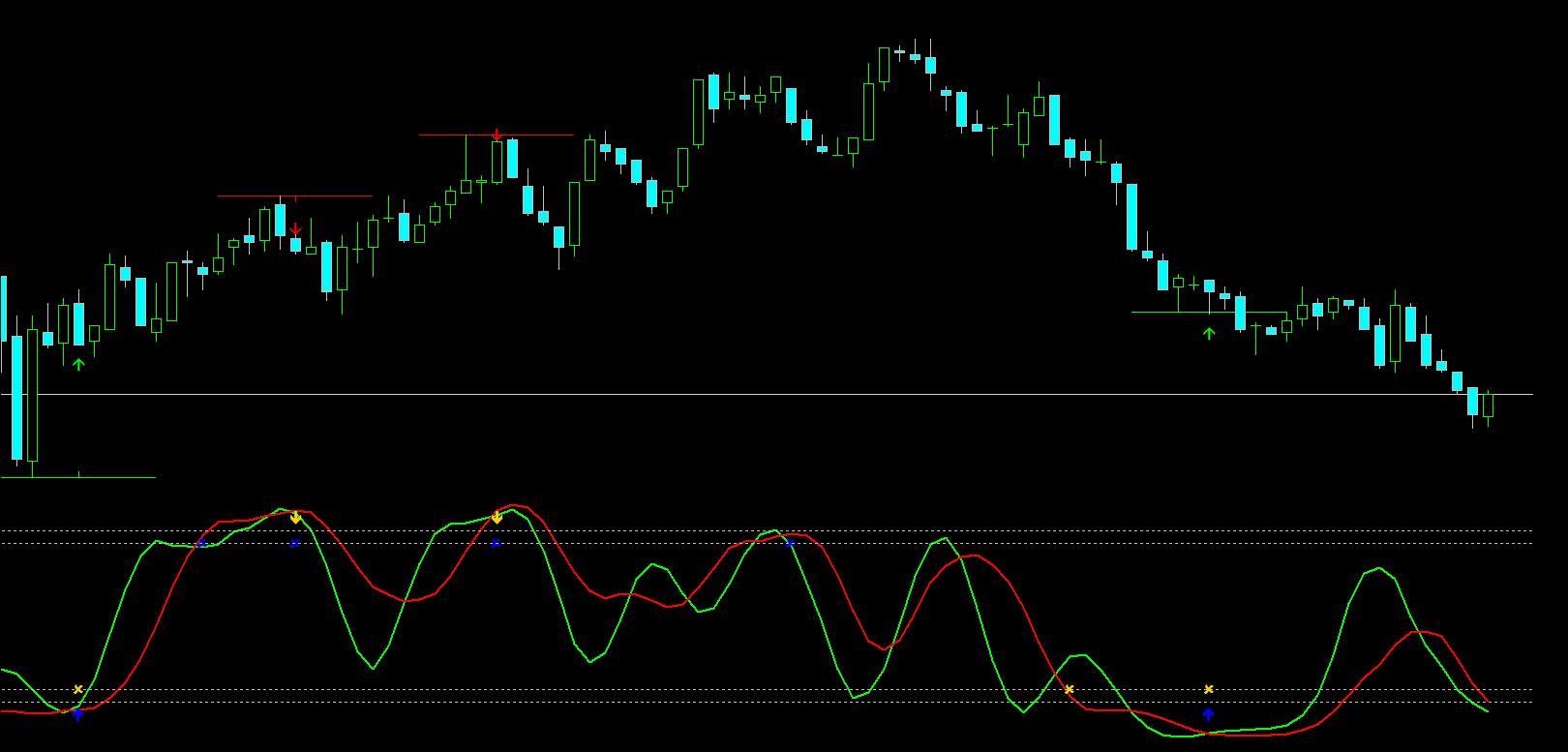Click the leftmost green up arrow under candles
Image resolution: width=1568 pixels, height=752 pixels.
click(78, 365)
